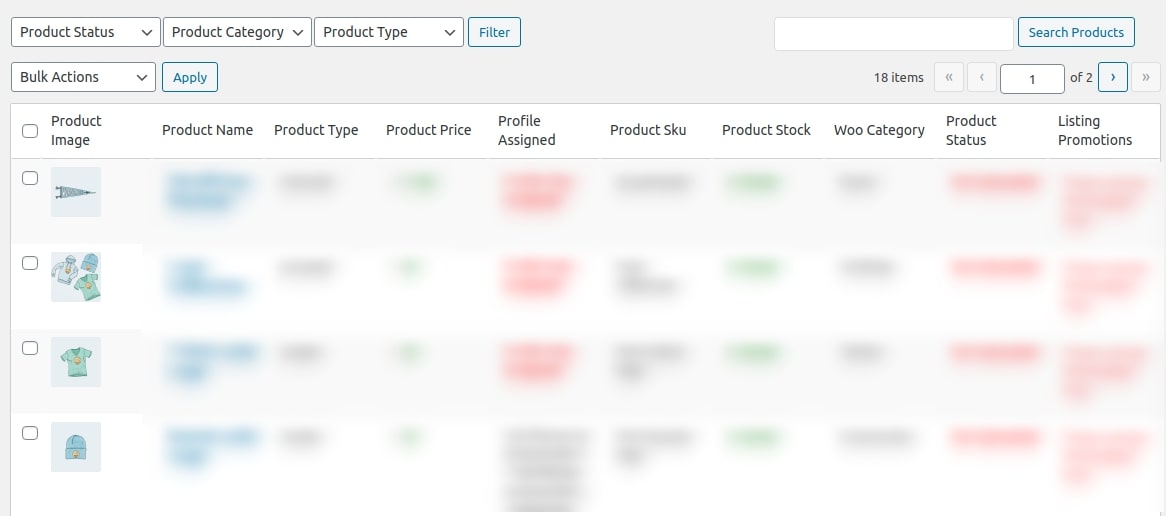Click the Search Products button
This screenshot has height=516, width=1166.
(x=1076, y=32)
